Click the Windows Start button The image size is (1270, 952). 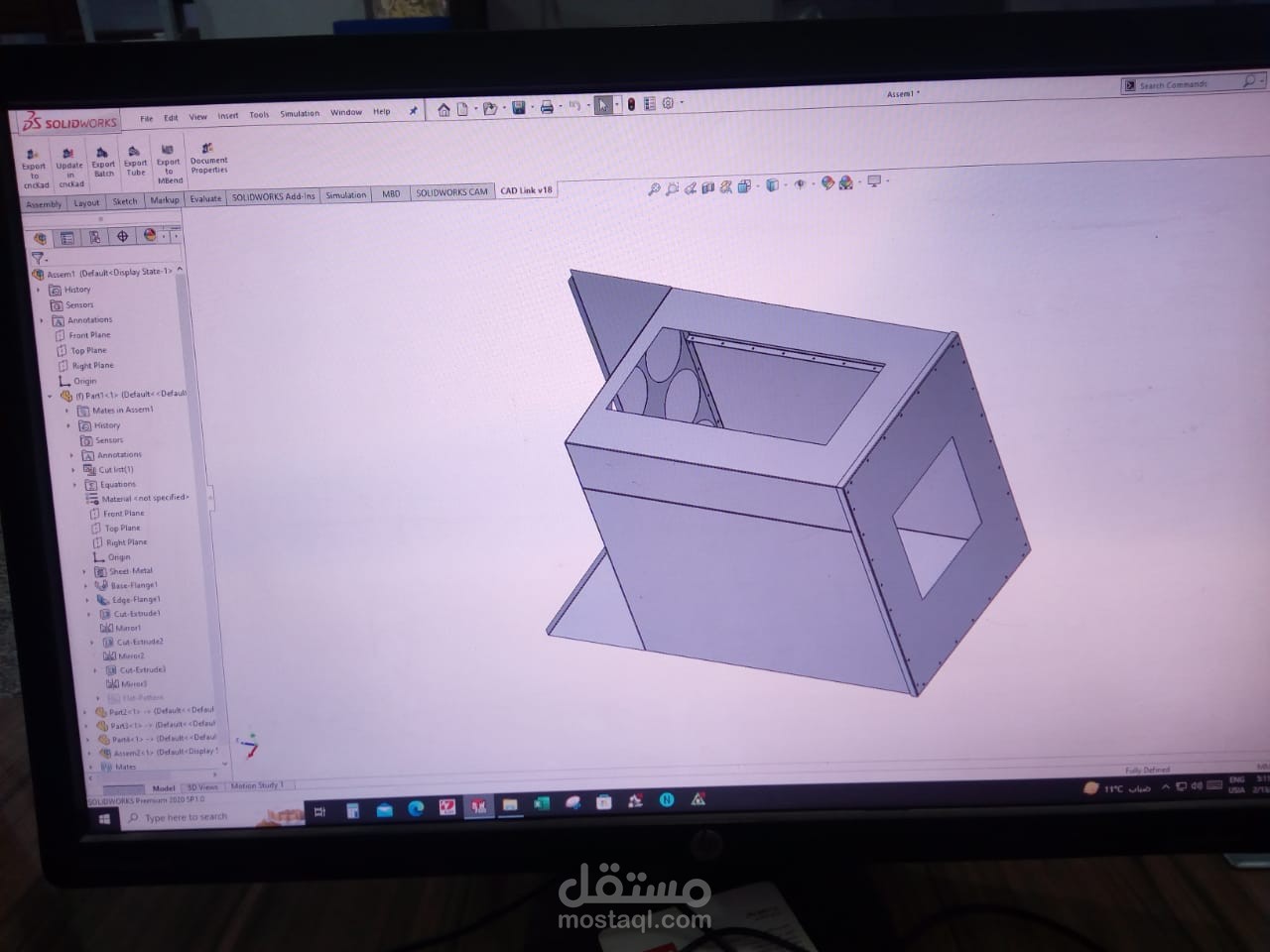click(x=103, y=820)
